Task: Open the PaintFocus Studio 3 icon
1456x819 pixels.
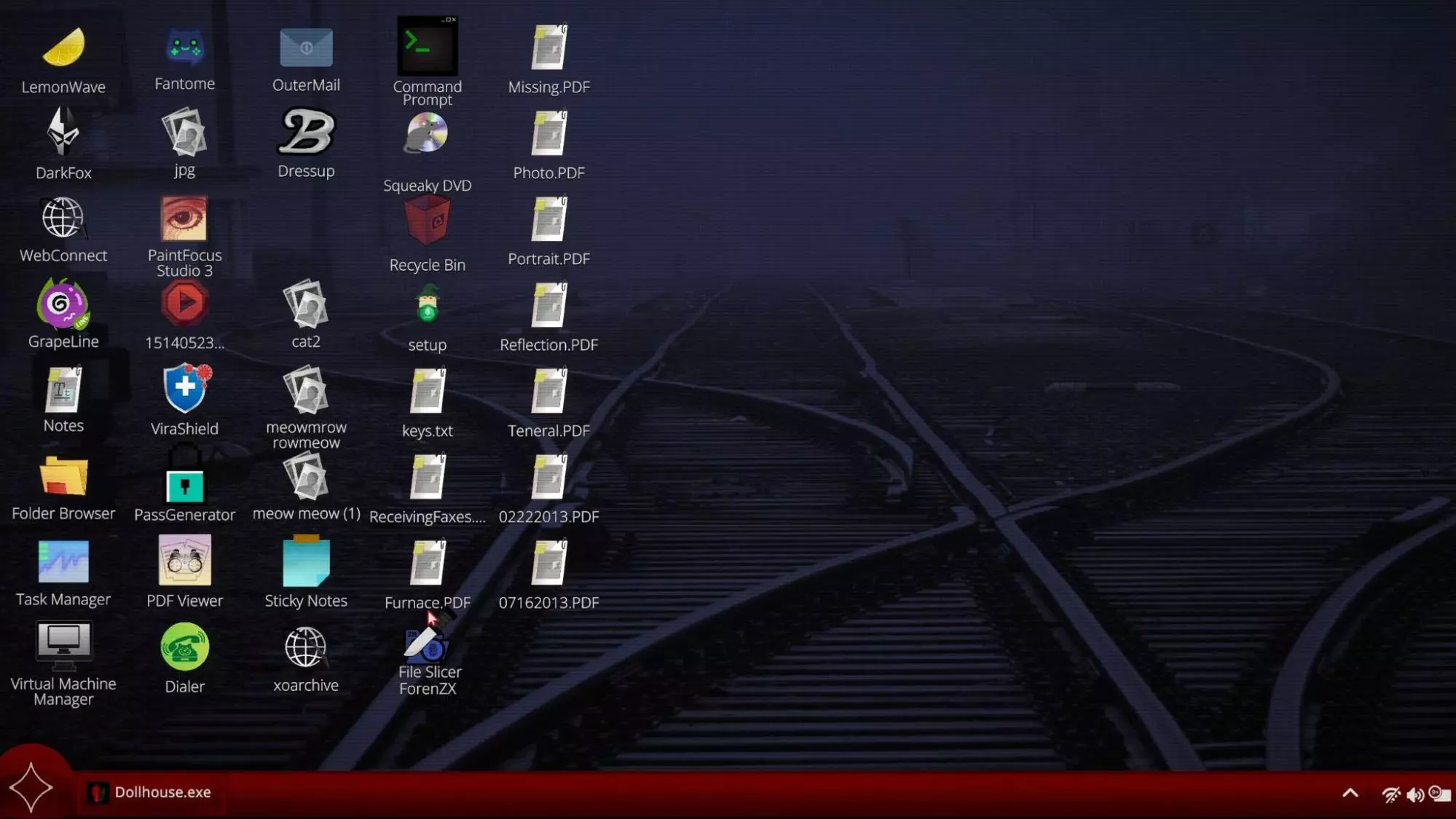Action: tap(184, 219)
